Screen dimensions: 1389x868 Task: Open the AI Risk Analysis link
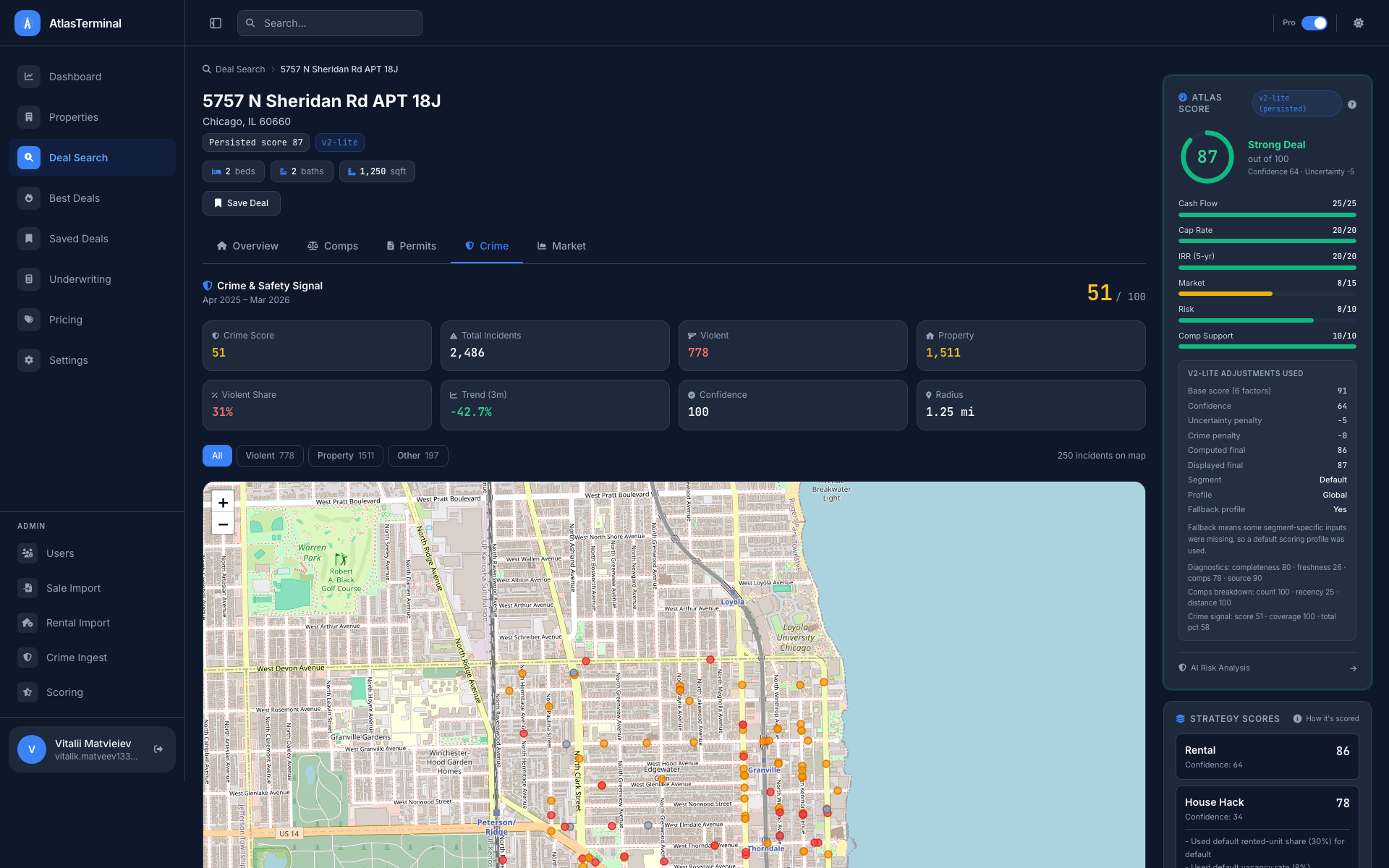(1267, 668)
